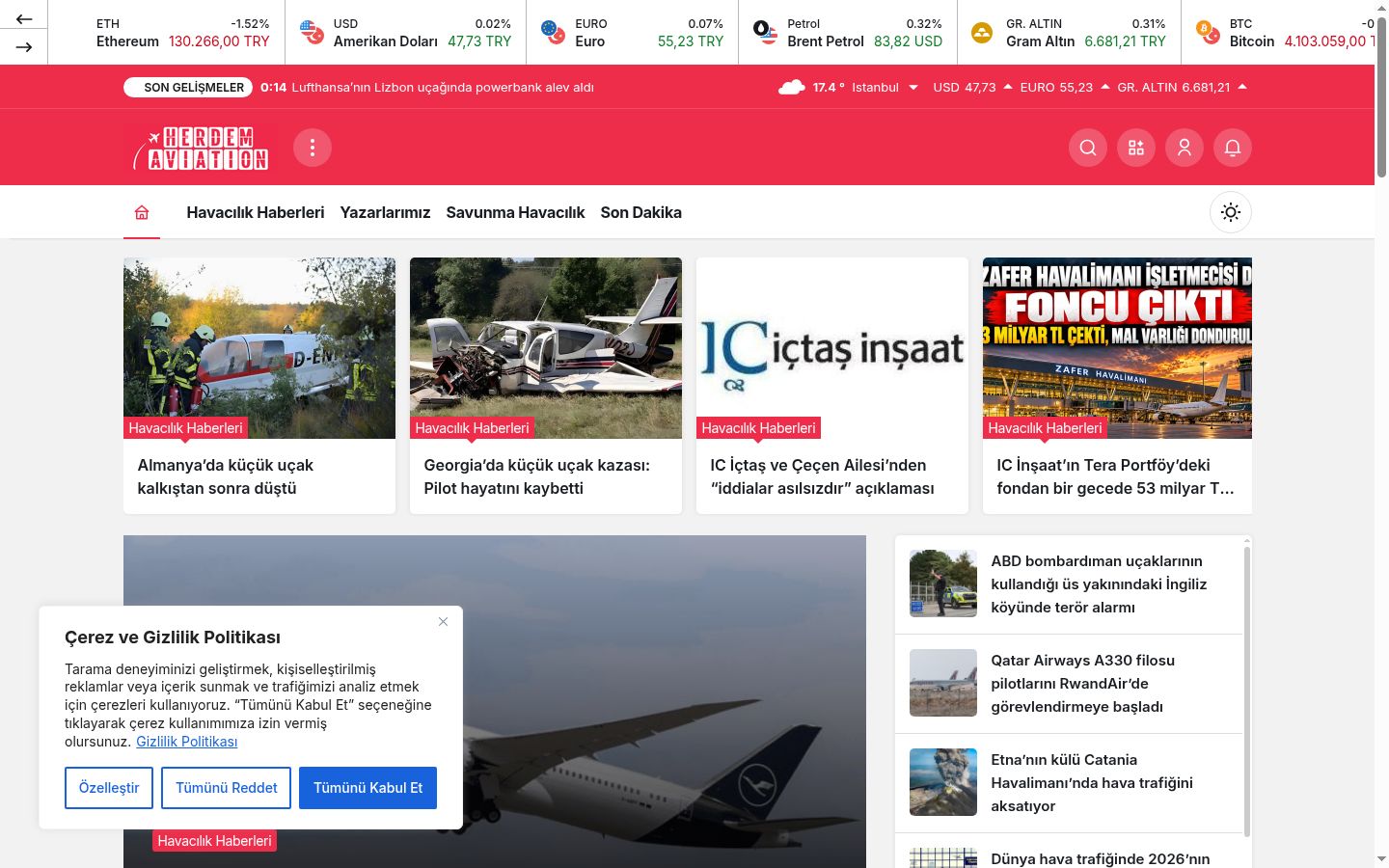The width and height of the screenshot is (1389, 868).
Task: Open Dünya hava trafiğinde 2026 article
Action: [x=1100, y=858]
